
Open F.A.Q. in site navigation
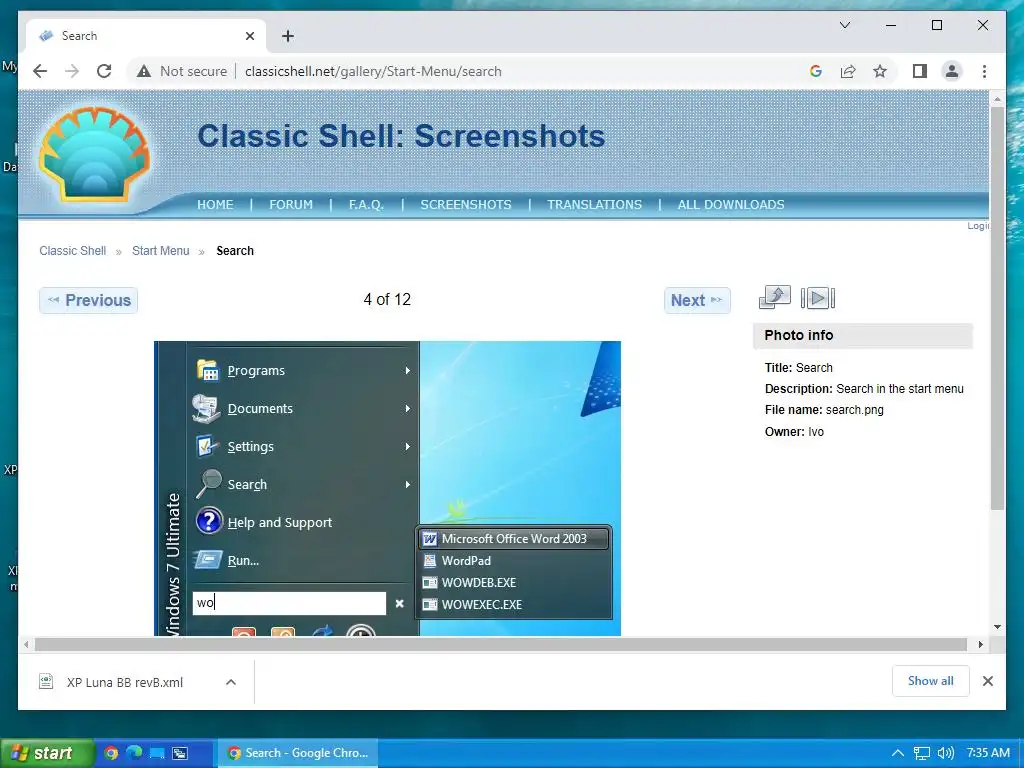(x=366, y=204)
